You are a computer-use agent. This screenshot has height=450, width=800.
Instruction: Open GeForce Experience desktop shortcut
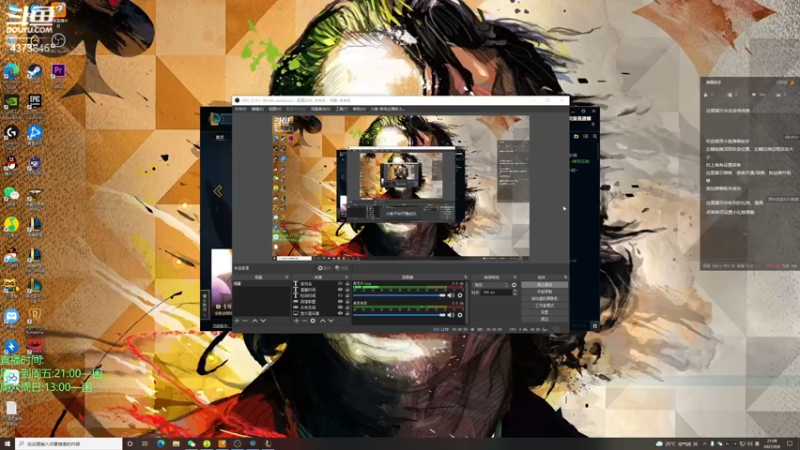point(11,104)
